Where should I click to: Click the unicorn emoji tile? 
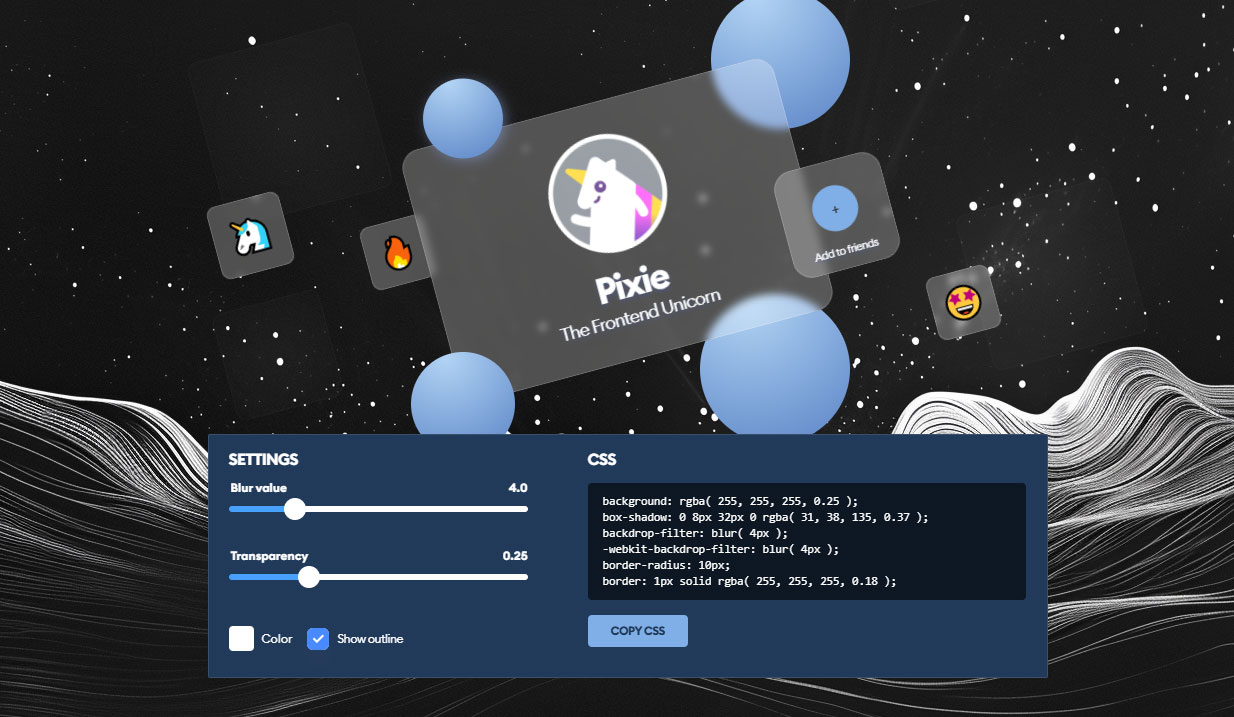250,235
